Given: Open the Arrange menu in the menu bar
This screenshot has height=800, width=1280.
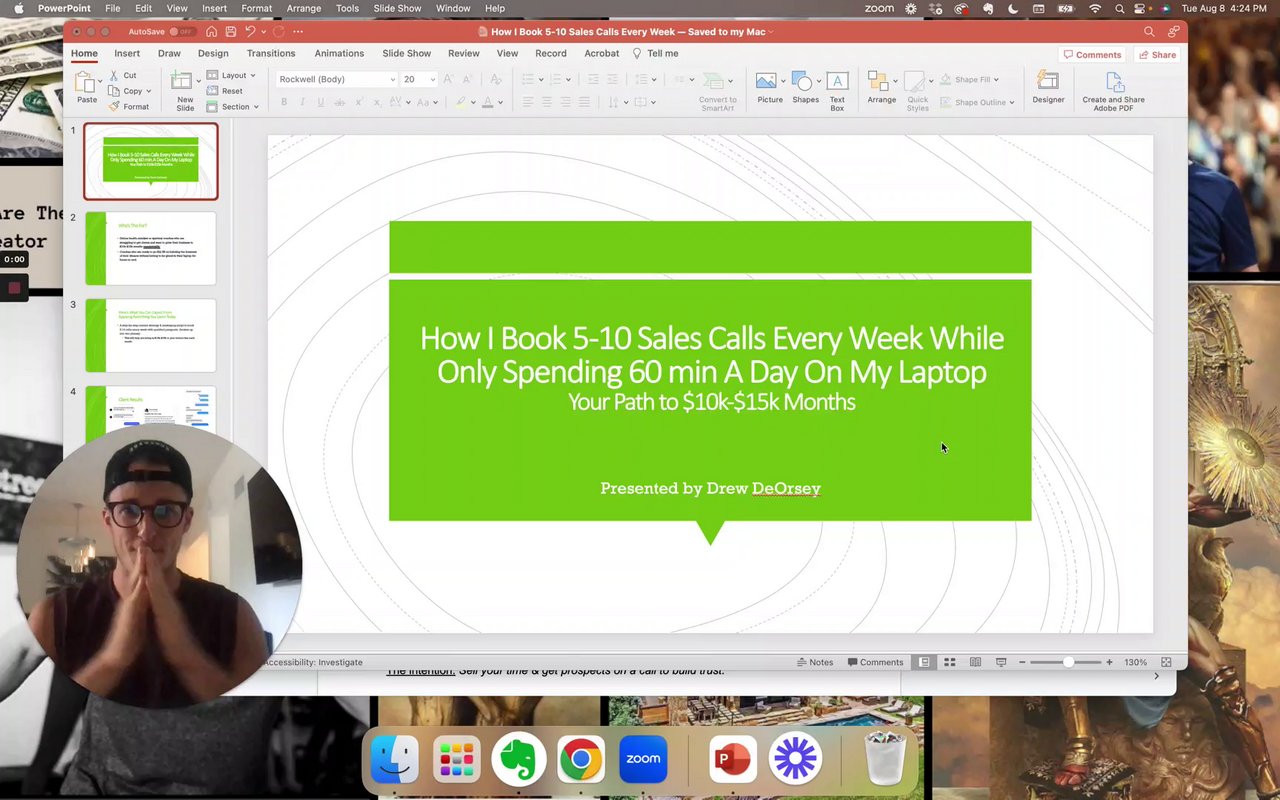Looking at the screenshot, I should coord(304,8).
